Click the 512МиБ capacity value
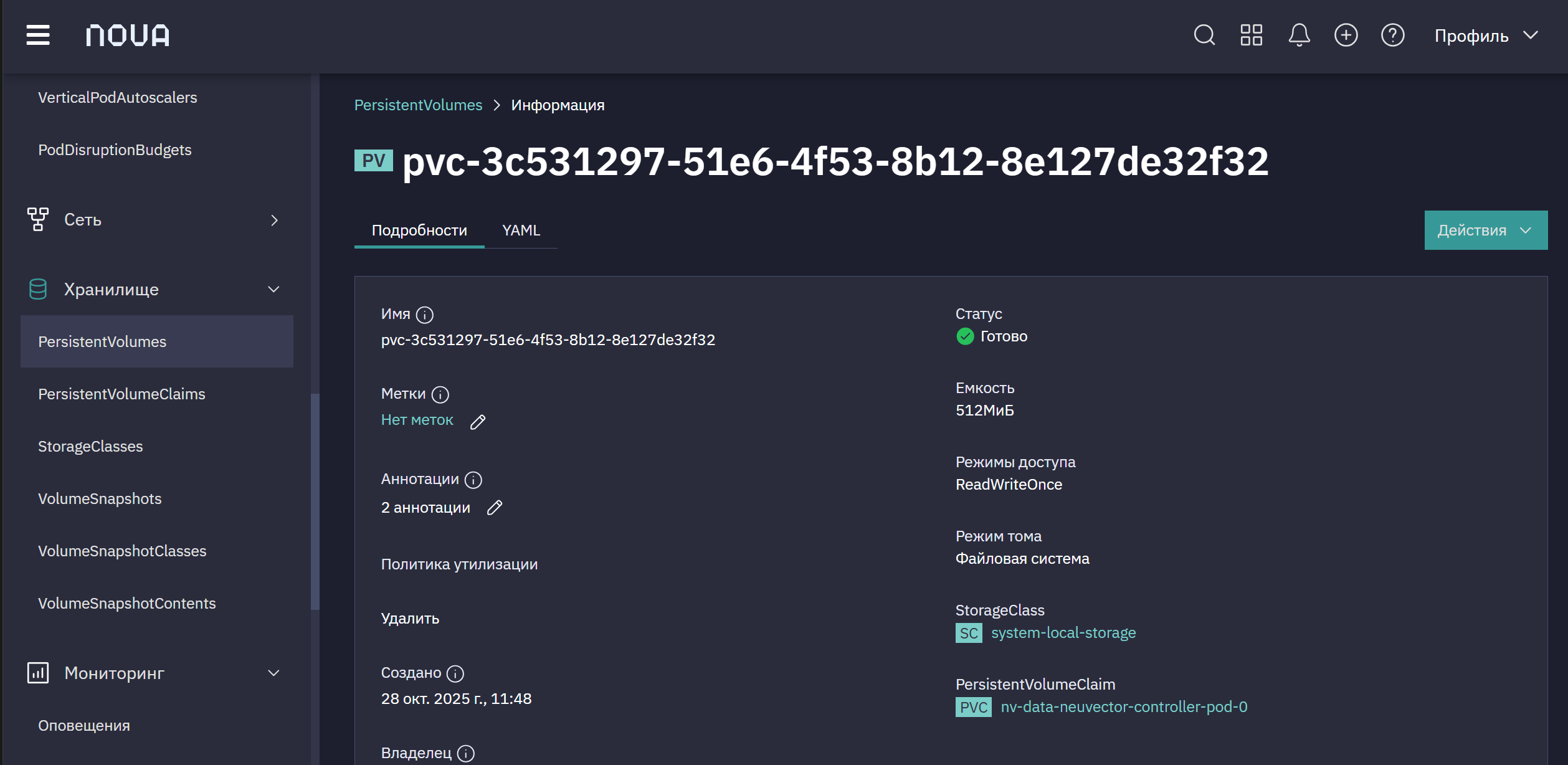Image resolution: width=1568 pixels, height=765 pixels. [x=985, y=411]
